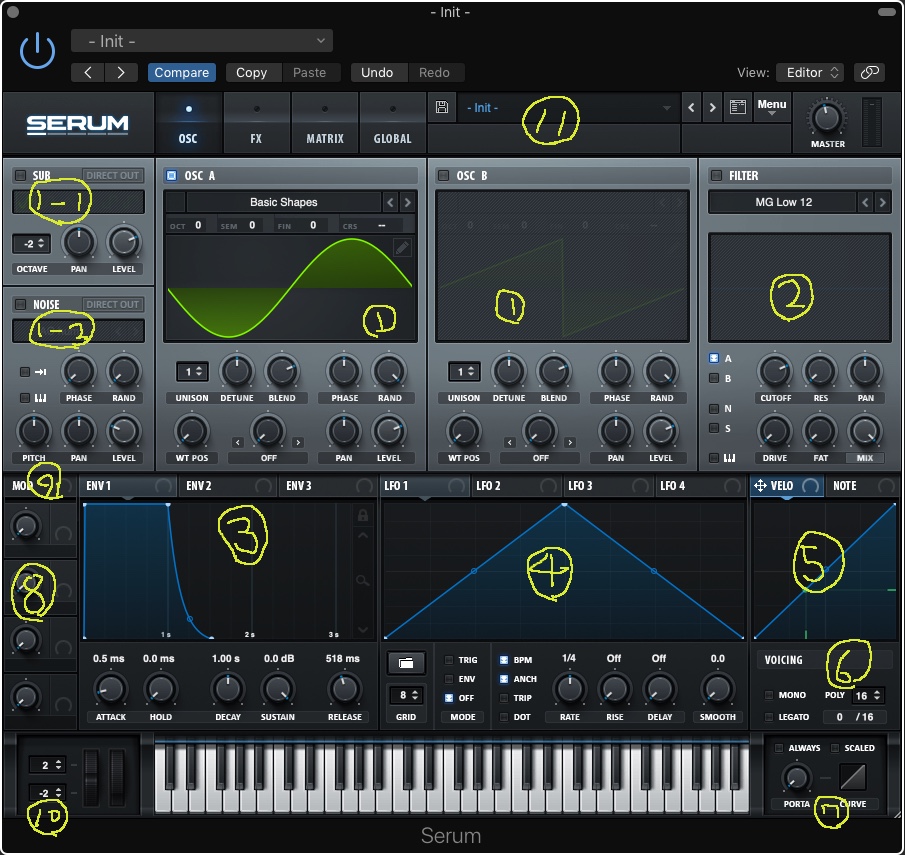Viewport: 905px width, 855px height.
Task: Click next warp mode arrow in OSC B
Action: pyautogui.click(x=570, y=442)
